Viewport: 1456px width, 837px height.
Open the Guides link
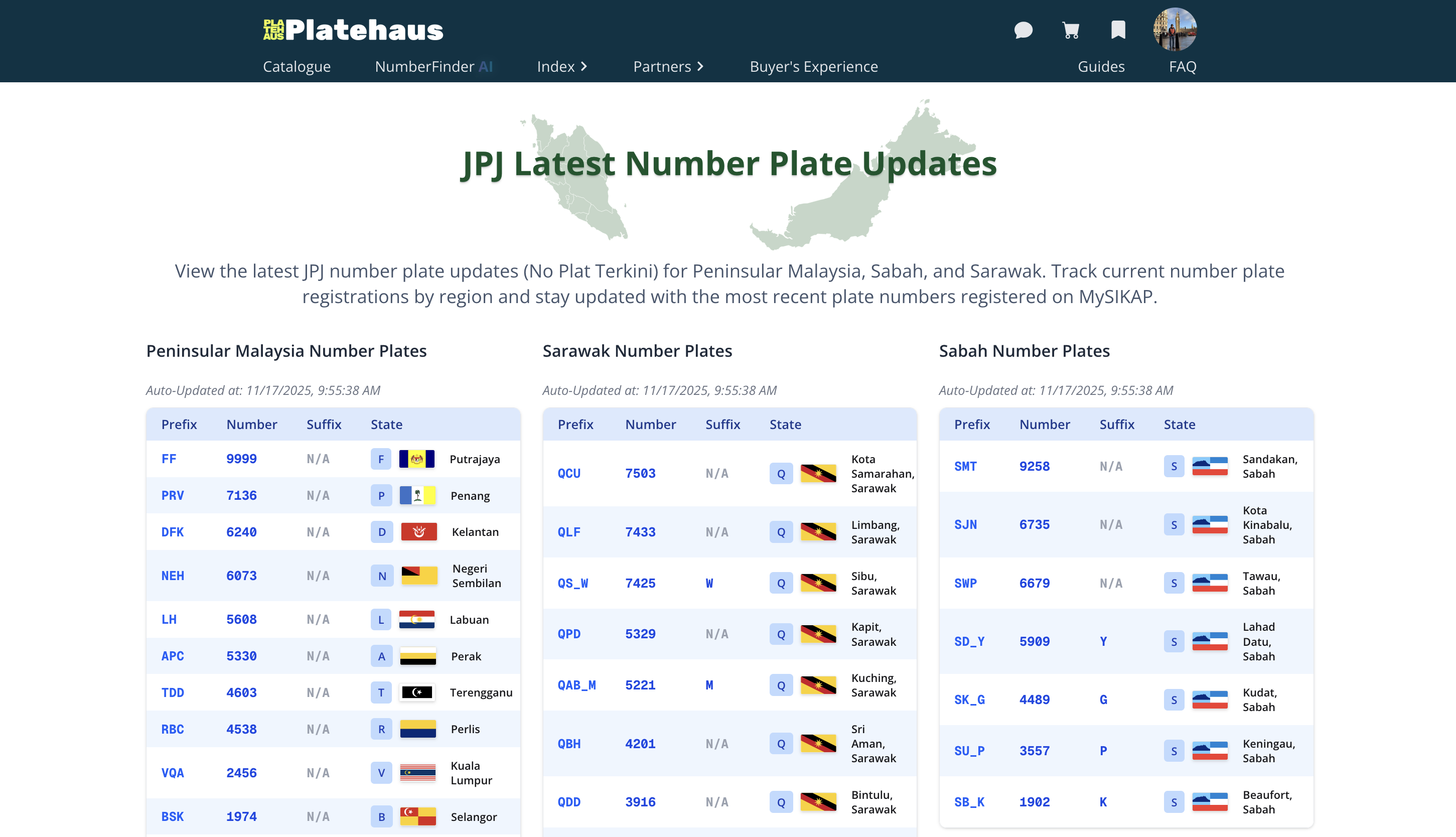click(x=1101, y=67)
